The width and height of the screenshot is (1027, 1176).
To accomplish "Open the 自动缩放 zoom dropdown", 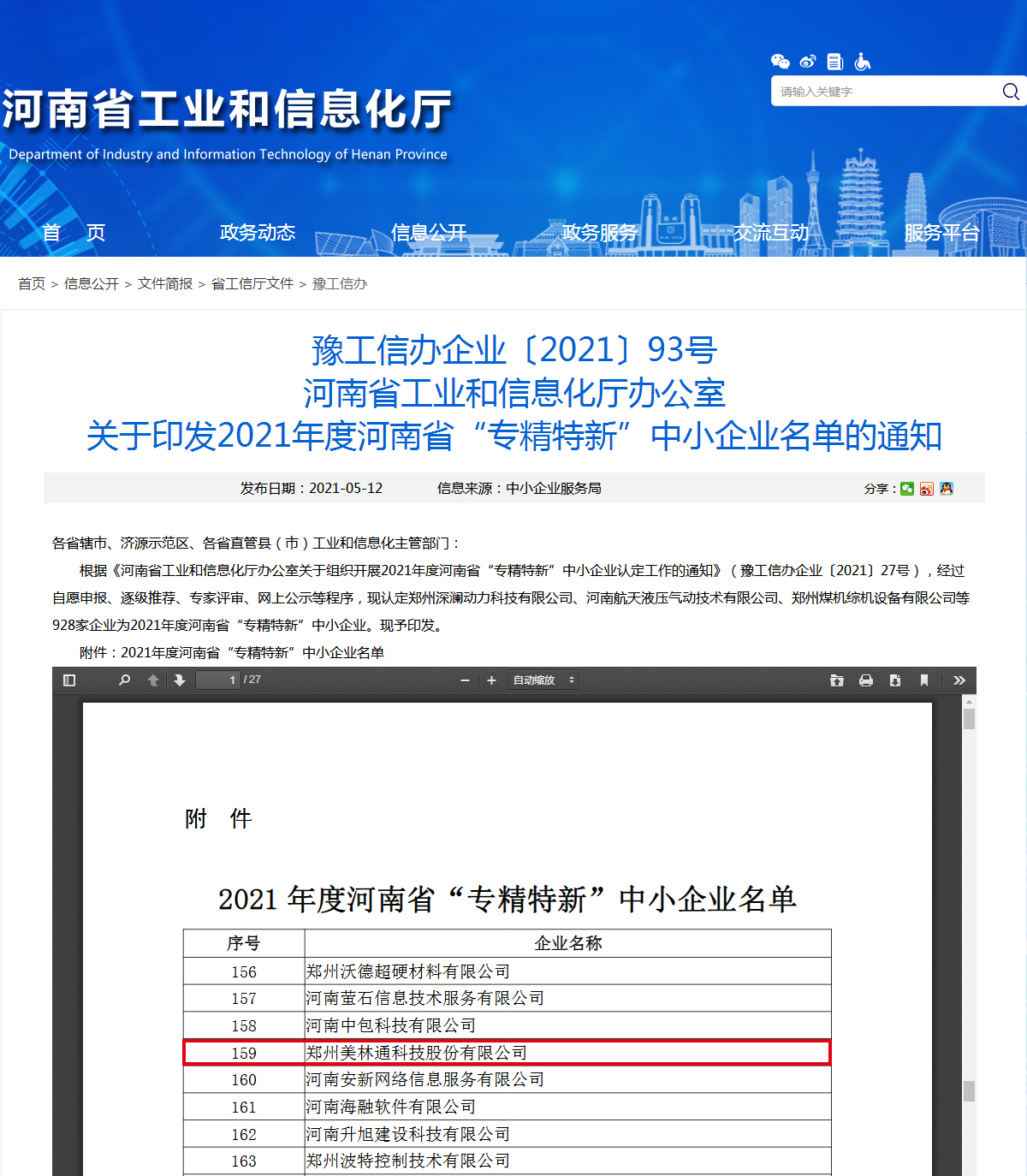I will [x=543, y=680].
